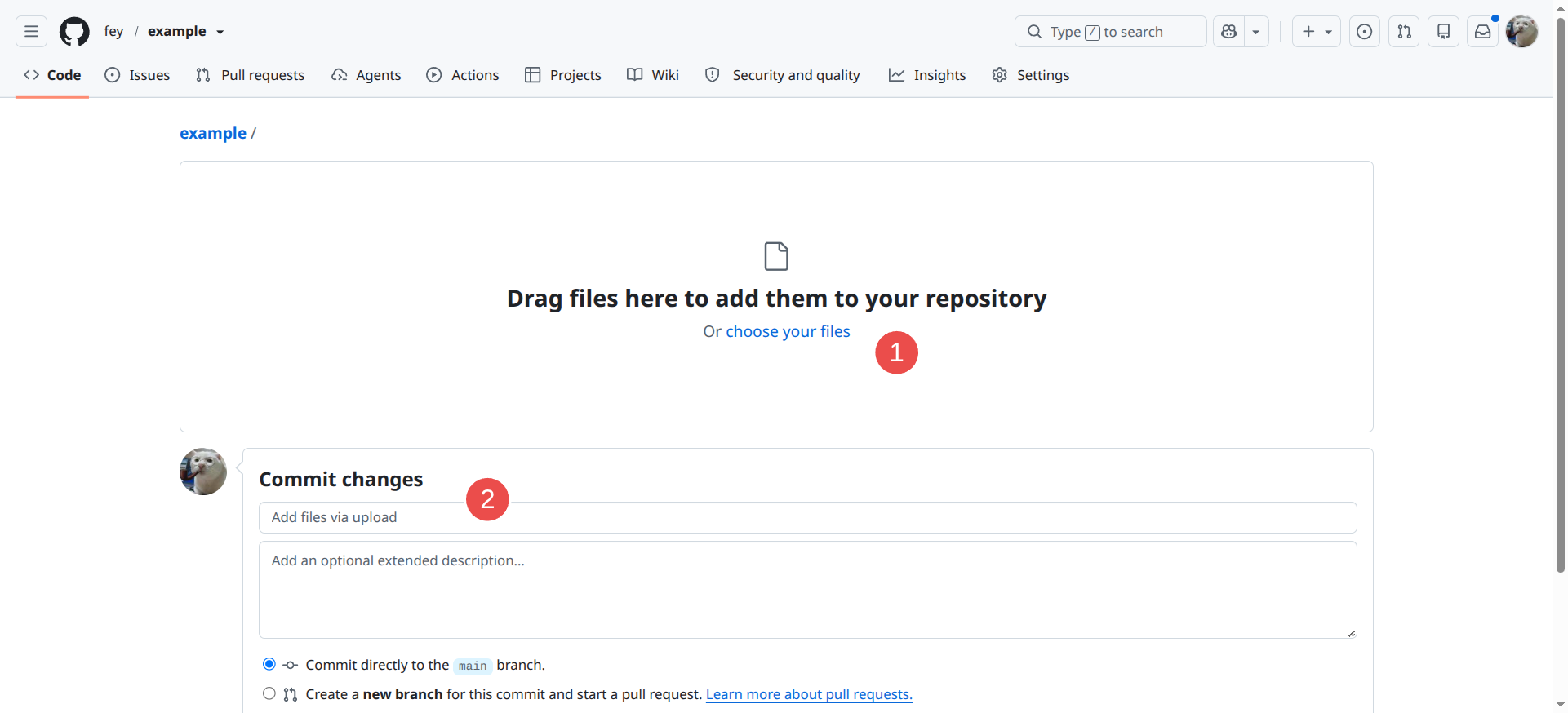Click the file icon in drop zone
The height and width of the screenshot is (713, 1568).
776,256
